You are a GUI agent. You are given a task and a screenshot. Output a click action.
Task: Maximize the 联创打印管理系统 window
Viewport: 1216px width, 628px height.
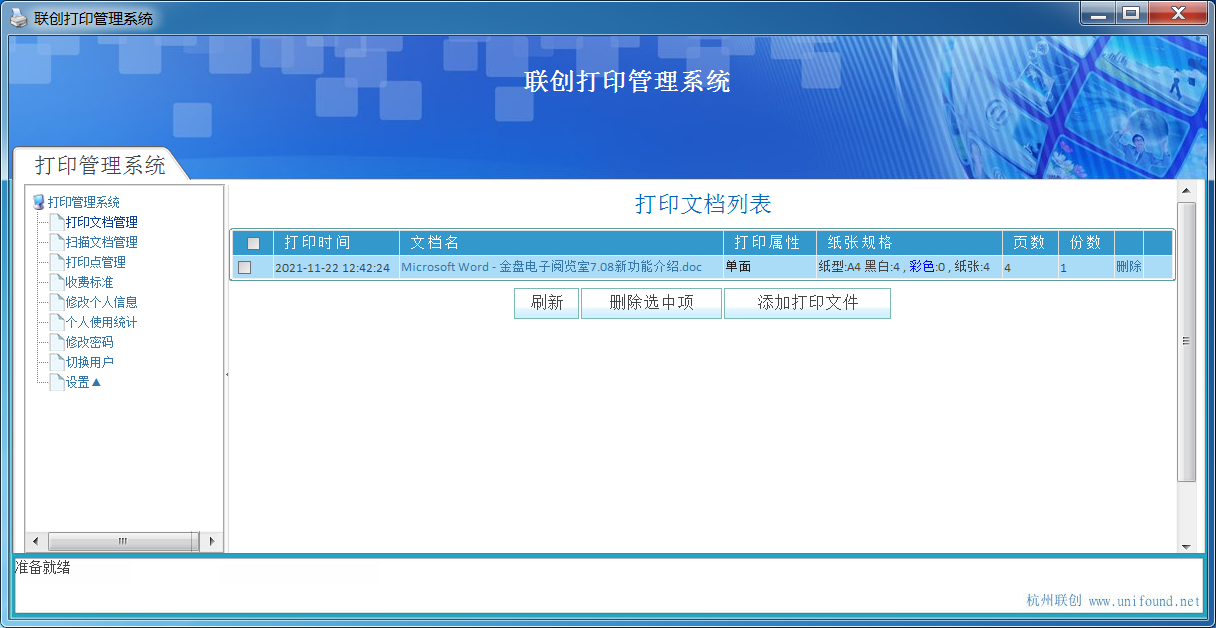(1131, 14)
